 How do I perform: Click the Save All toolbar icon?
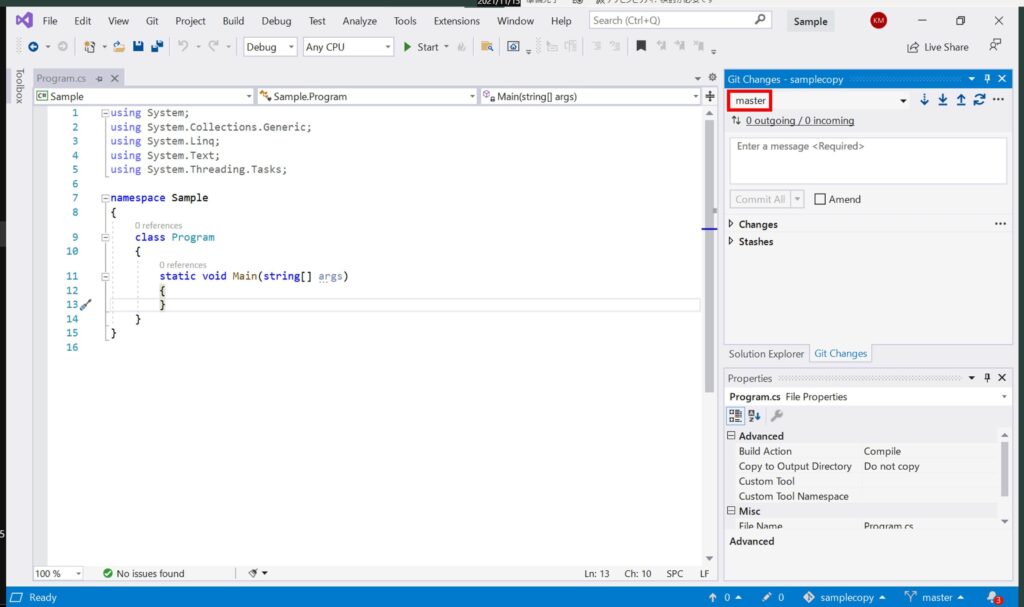click(x=155, y=46)
